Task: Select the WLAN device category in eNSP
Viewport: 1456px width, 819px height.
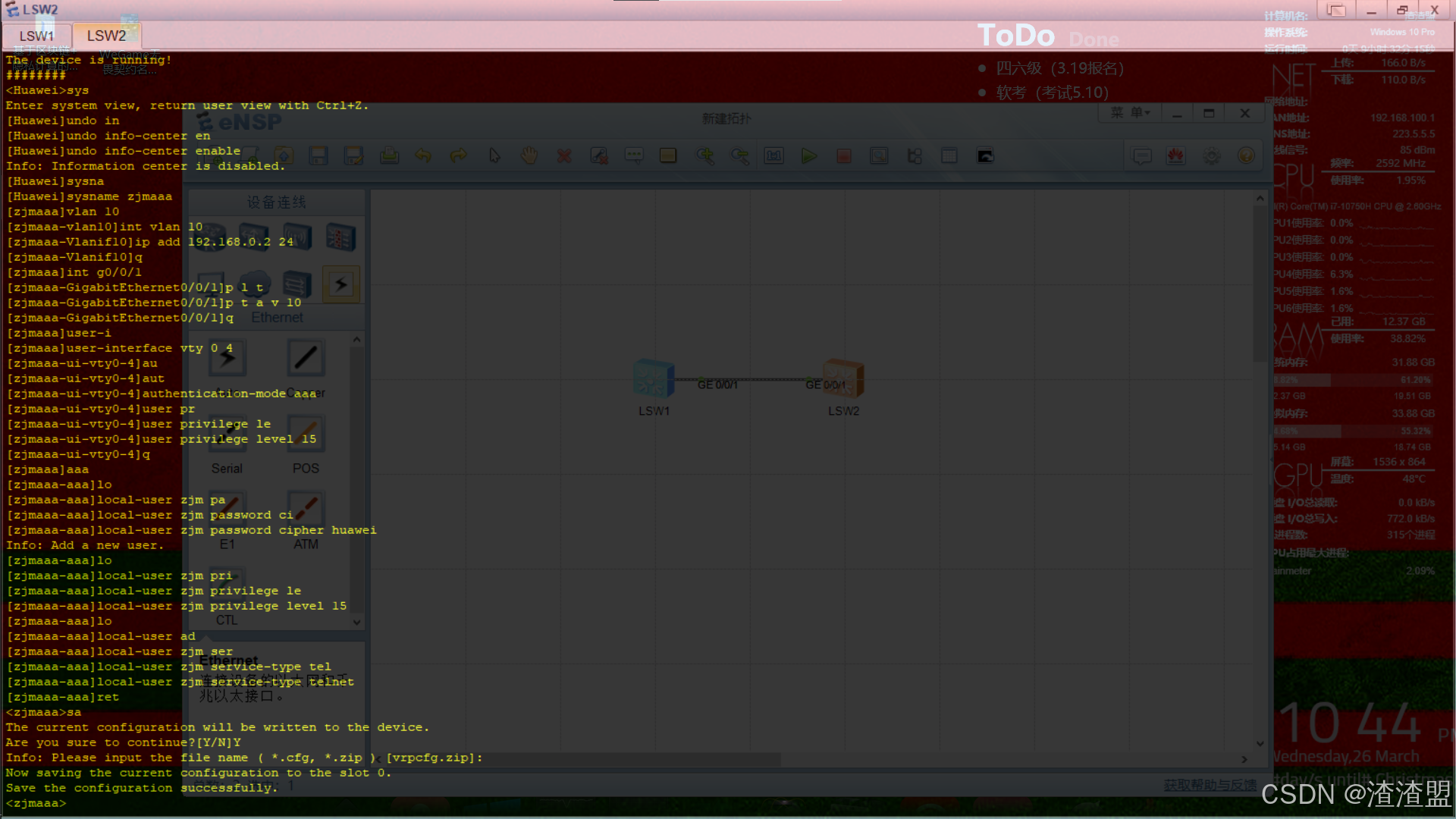Action: click(x=297, y=237)
